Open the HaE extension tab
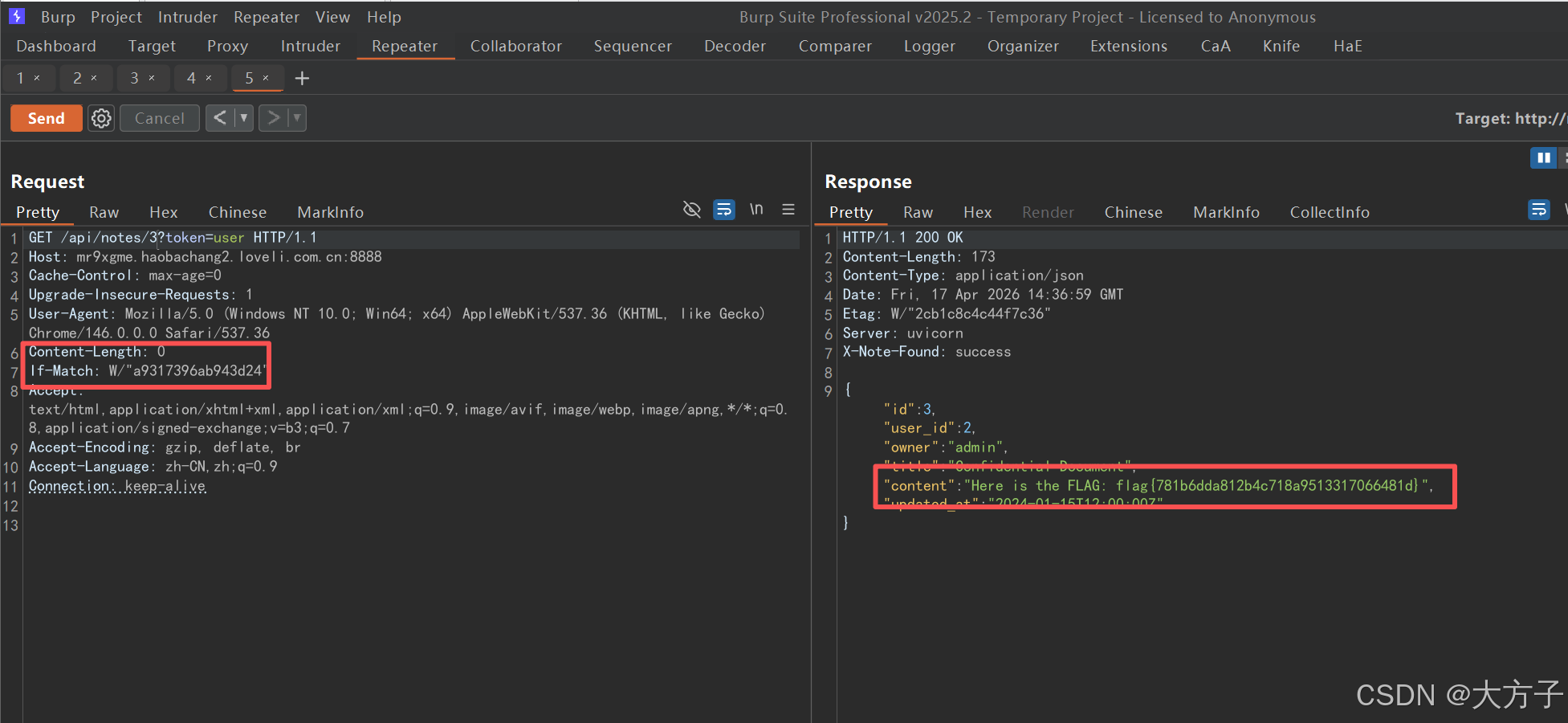Viewport: 1568px width, 723px height. pos(1348,46)
